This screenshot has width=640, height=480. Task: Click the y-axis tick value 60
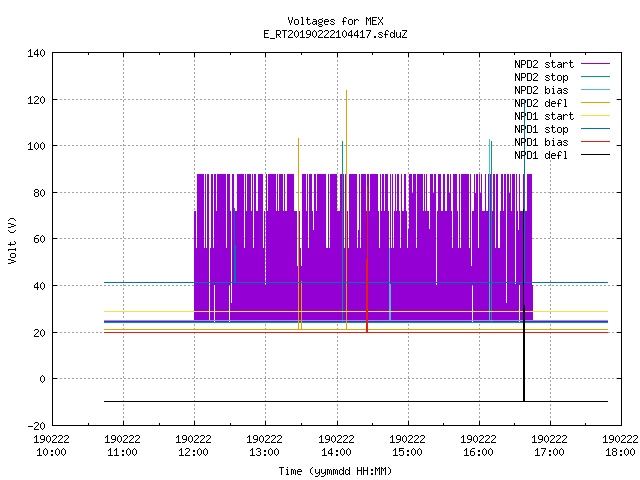(x=39, y=239)
